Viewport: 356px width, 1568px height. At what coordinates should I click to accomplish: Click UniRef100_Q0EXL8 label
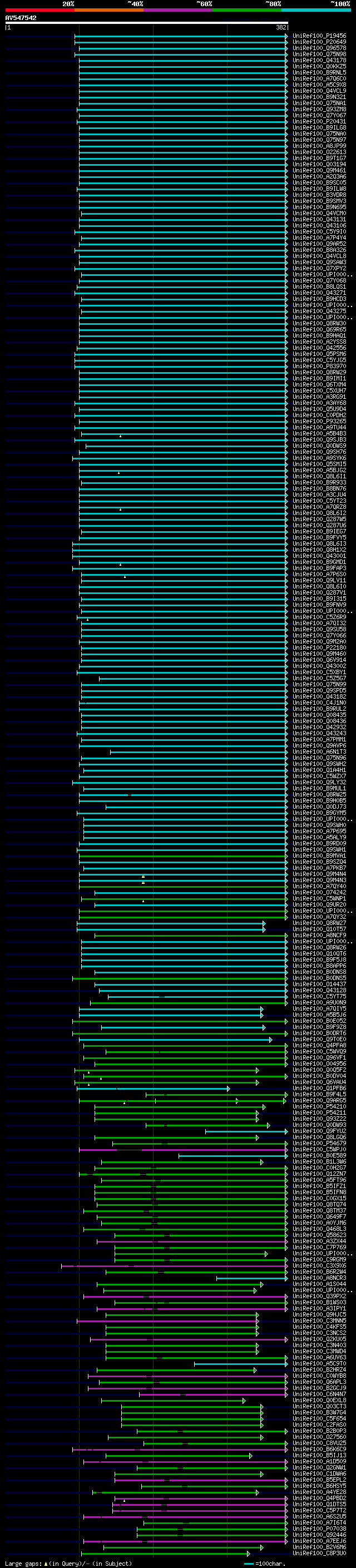click(x=319, y=1401)
